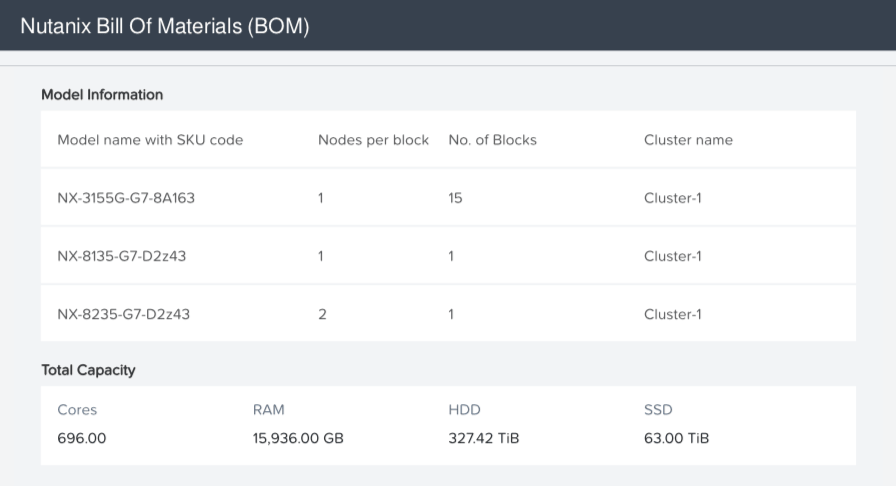
Task: Click the 15,936.00 GB RAM value
Action: coord(299,438)
